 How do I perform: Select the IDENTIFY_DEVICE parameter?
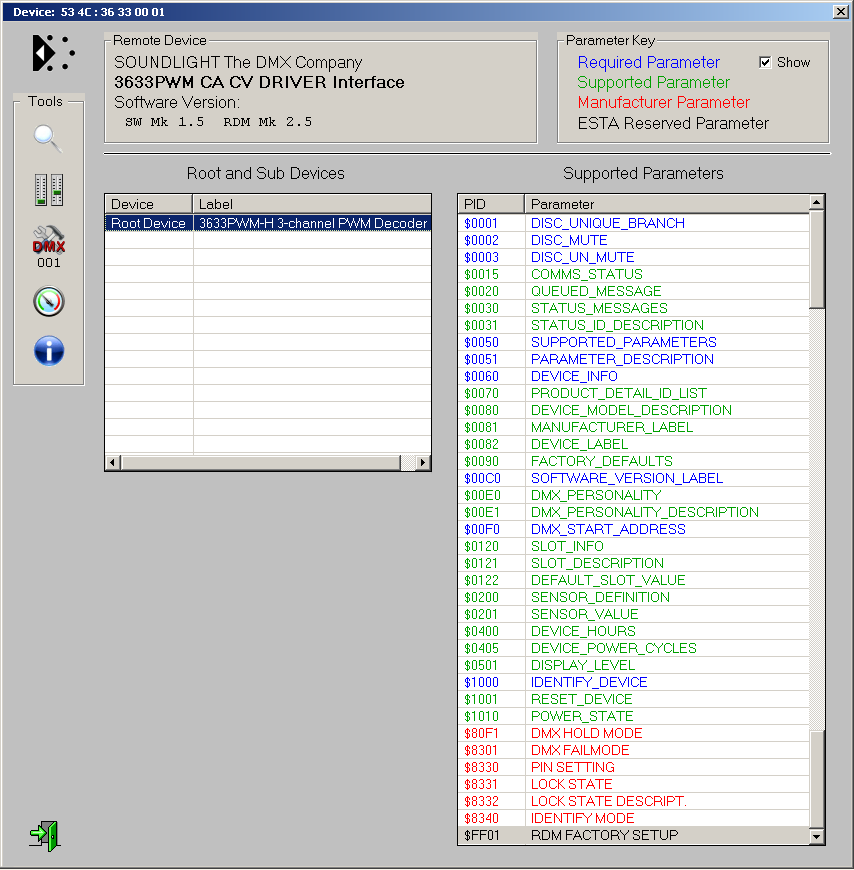point(589,682)
